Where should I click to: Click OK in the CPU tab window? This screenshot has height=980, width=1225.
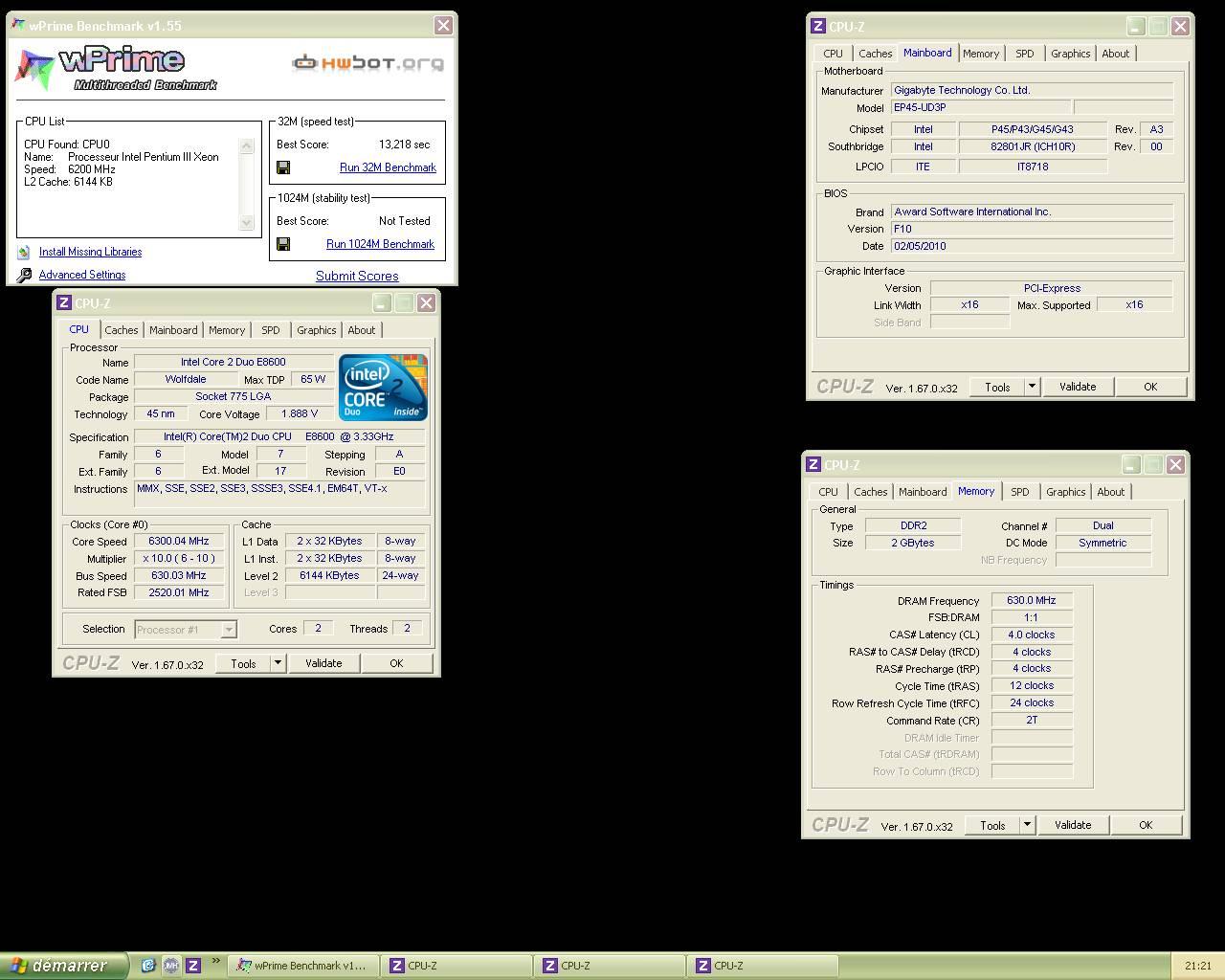(396, 663)
